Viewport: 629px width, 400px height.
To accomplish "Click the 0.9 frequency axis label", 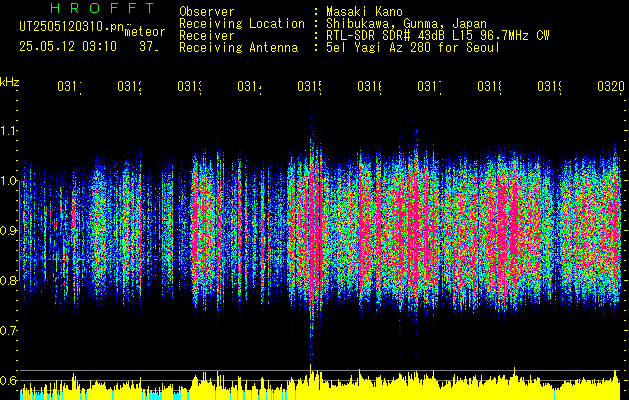I will [8, 231].
